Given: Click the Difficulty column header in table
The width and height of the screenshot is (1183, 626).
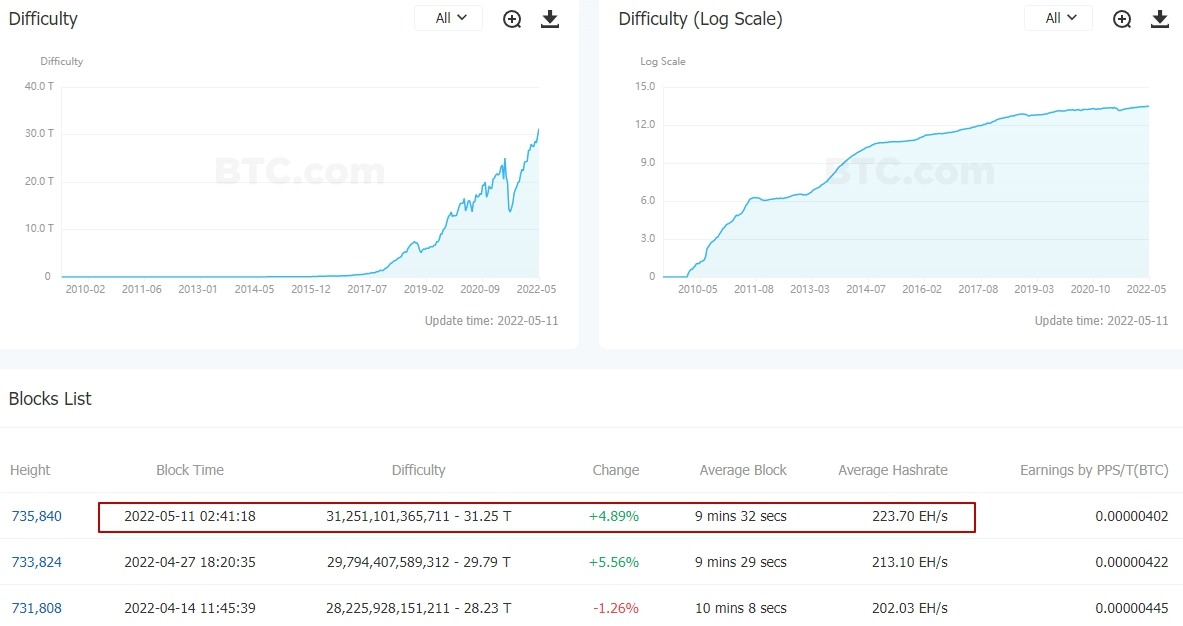Looking at the screenshot, I should [418, 470].
